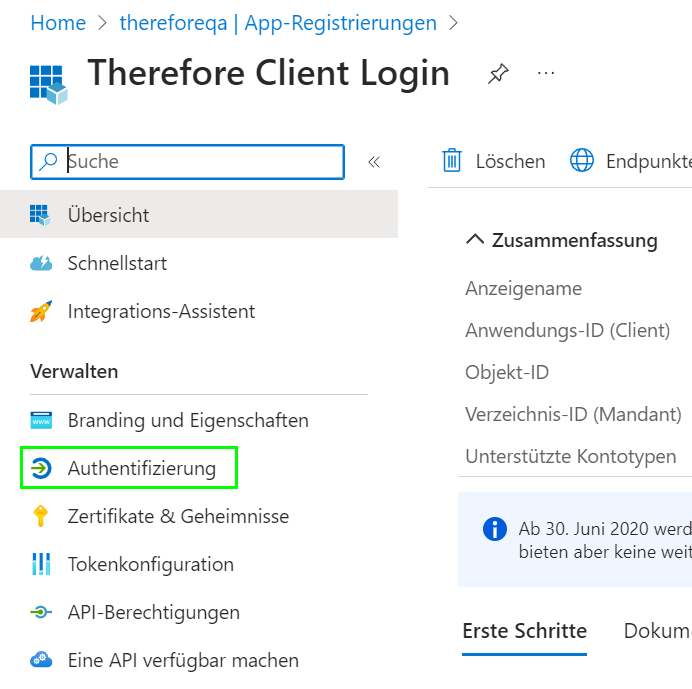The image size is (692, 689).
Task: Click the magnifier icon in search box
Action: [48, 162]
